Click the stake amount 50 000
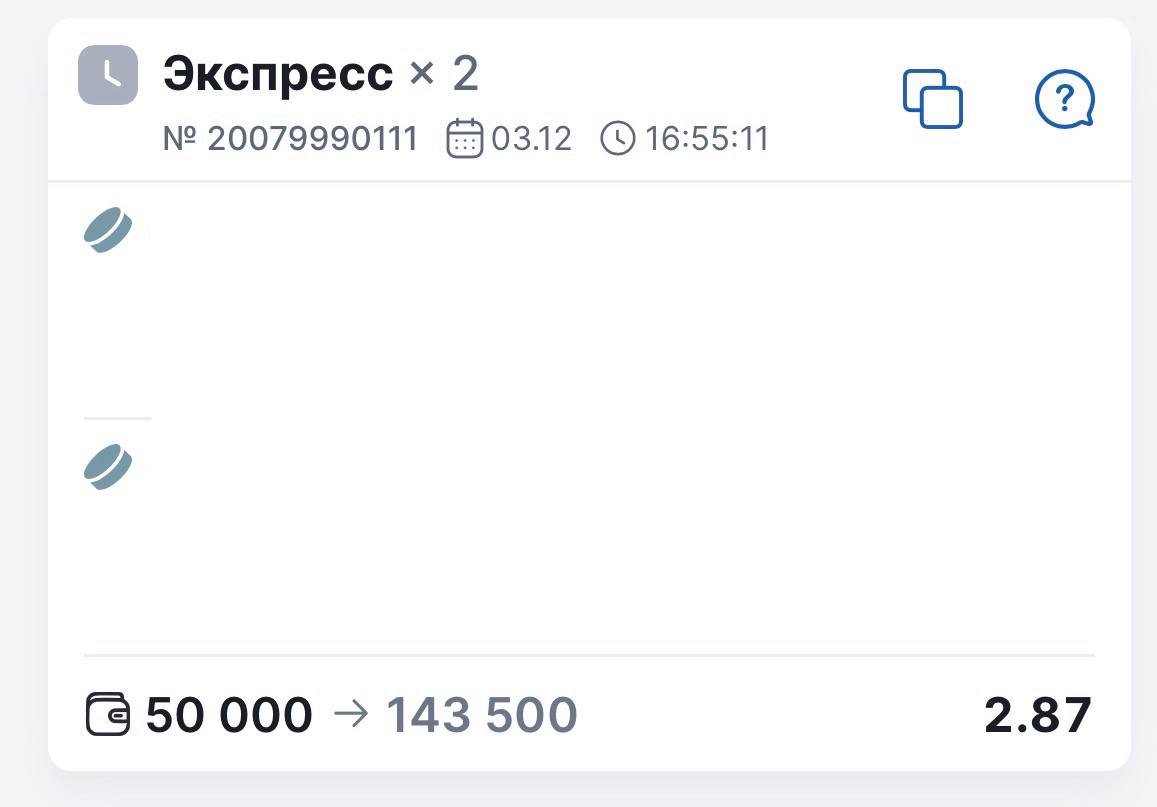 (x=229, y=715)
